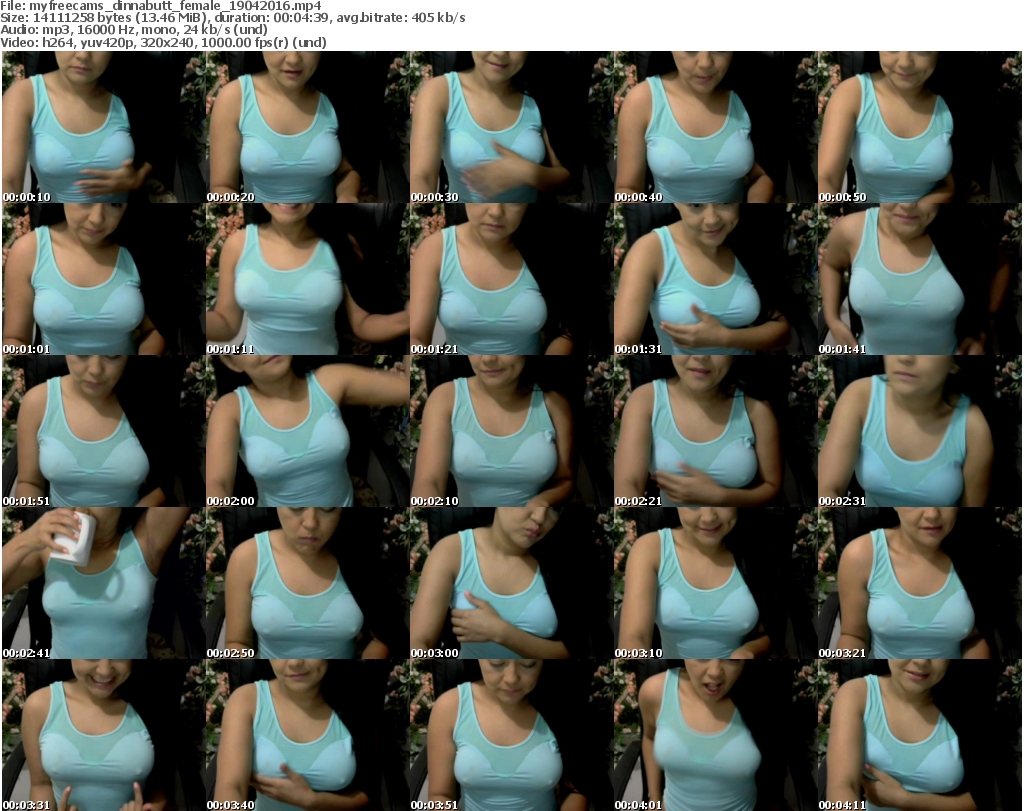The height and width of the screenshot is (811, 1024).
Task: Open the frame at 00:00:30
Action: [x=511, y=127]
